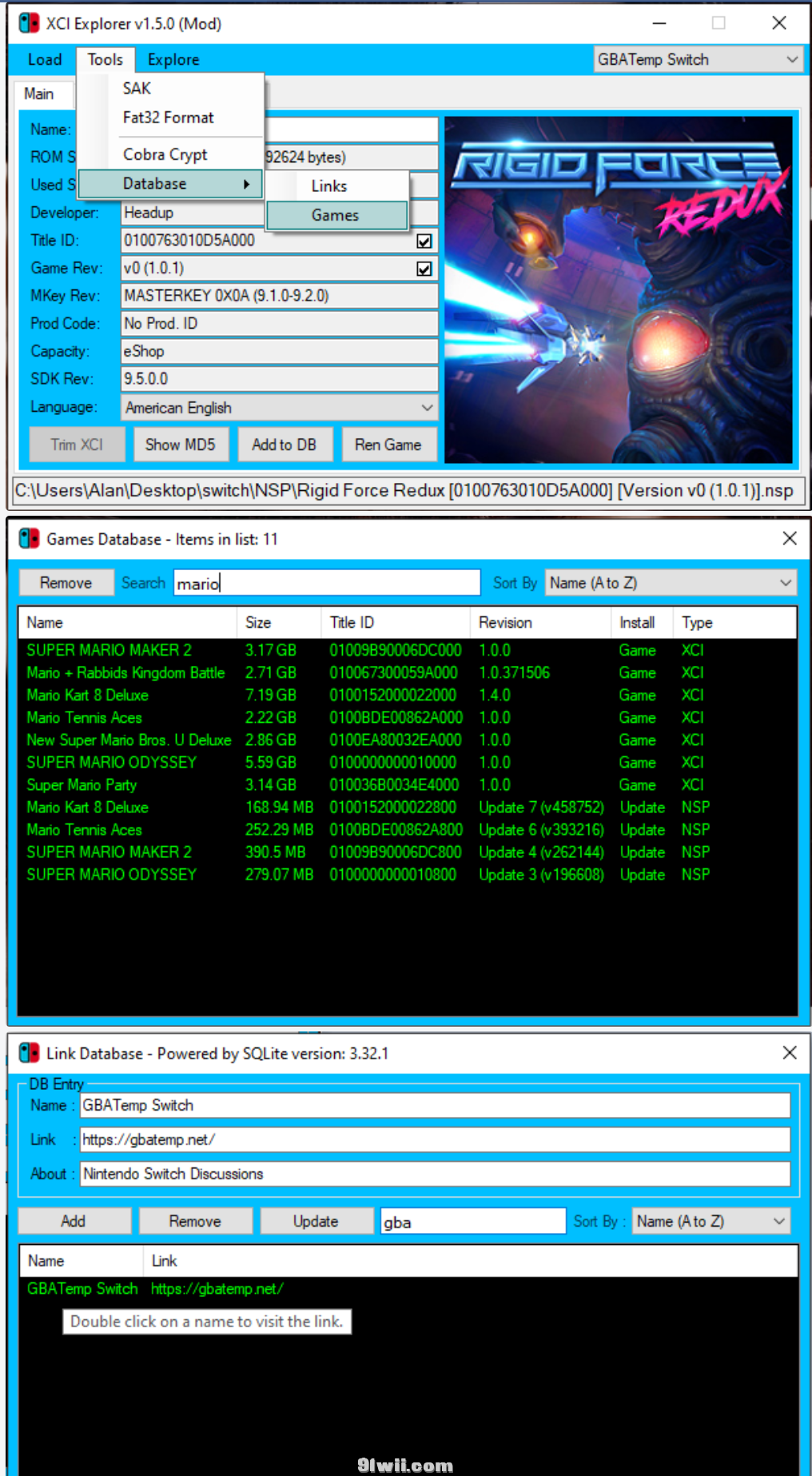
Task: Click the Add button in Link Database
Action: point(74,1221)
